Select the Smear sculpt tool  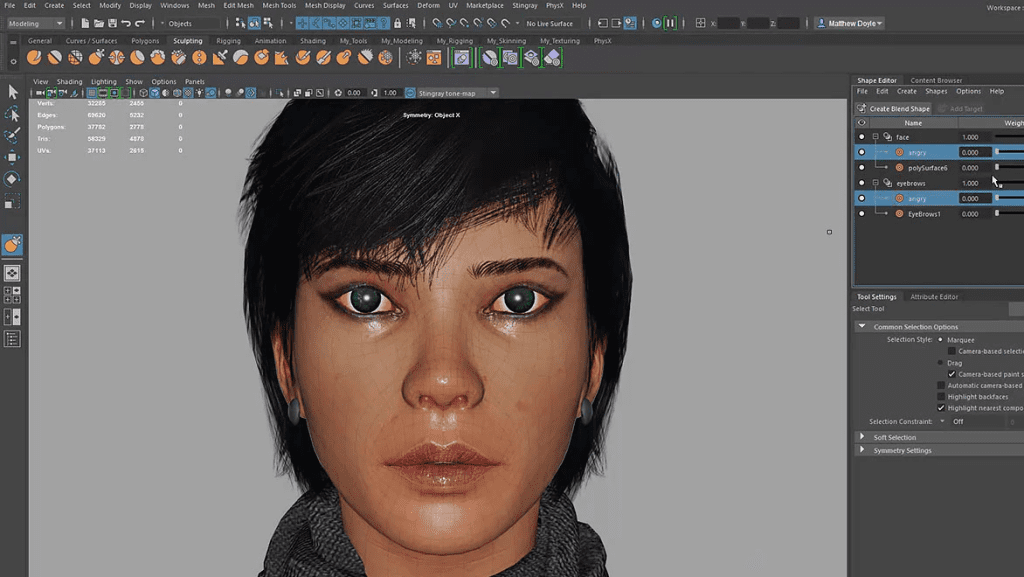[x=323, y=58]
